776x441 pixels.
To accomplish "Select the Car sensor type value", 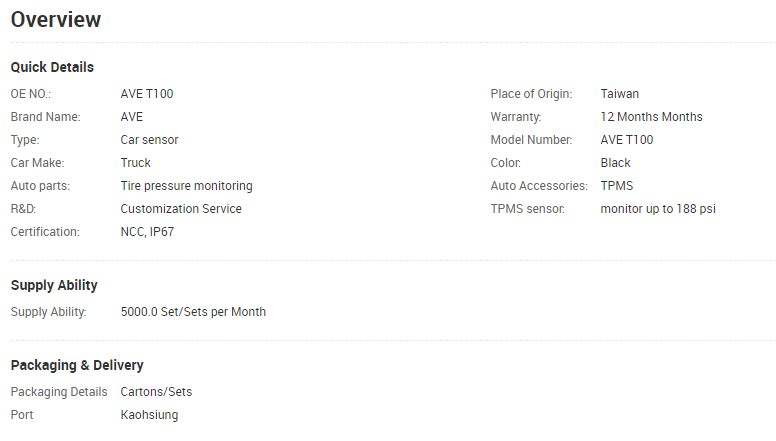I will (x=149, y=140).
